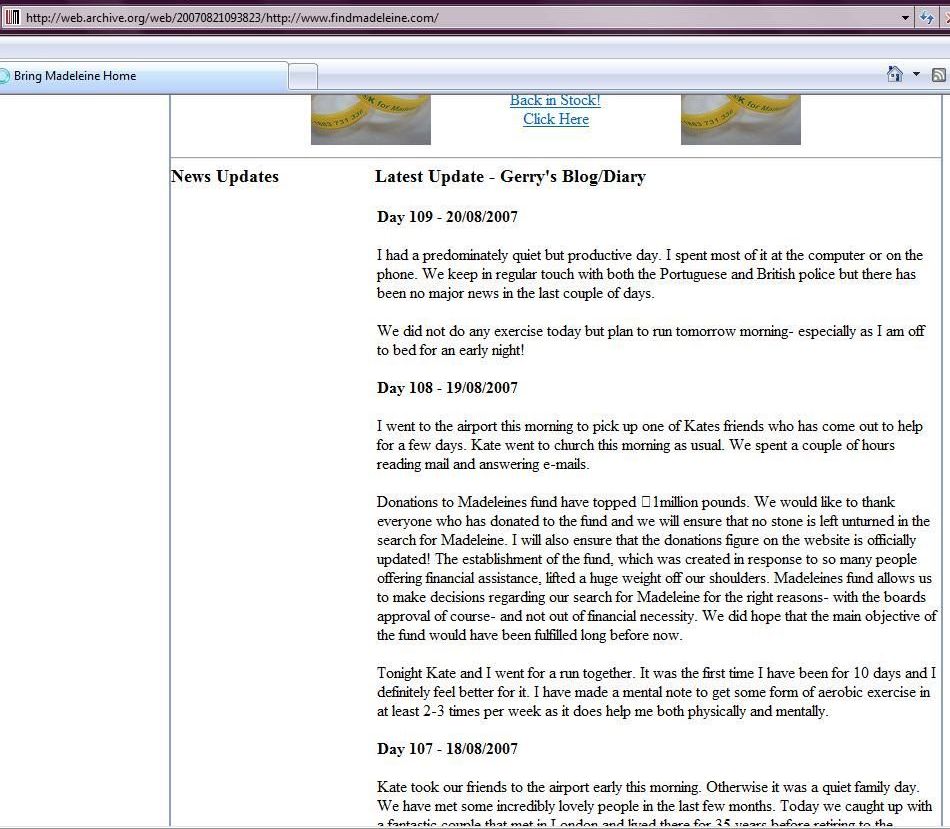Click the Day 108 - 19/08/2007 entry title
The height and width of the screenshot is (829, 950).
coord(447,388)
